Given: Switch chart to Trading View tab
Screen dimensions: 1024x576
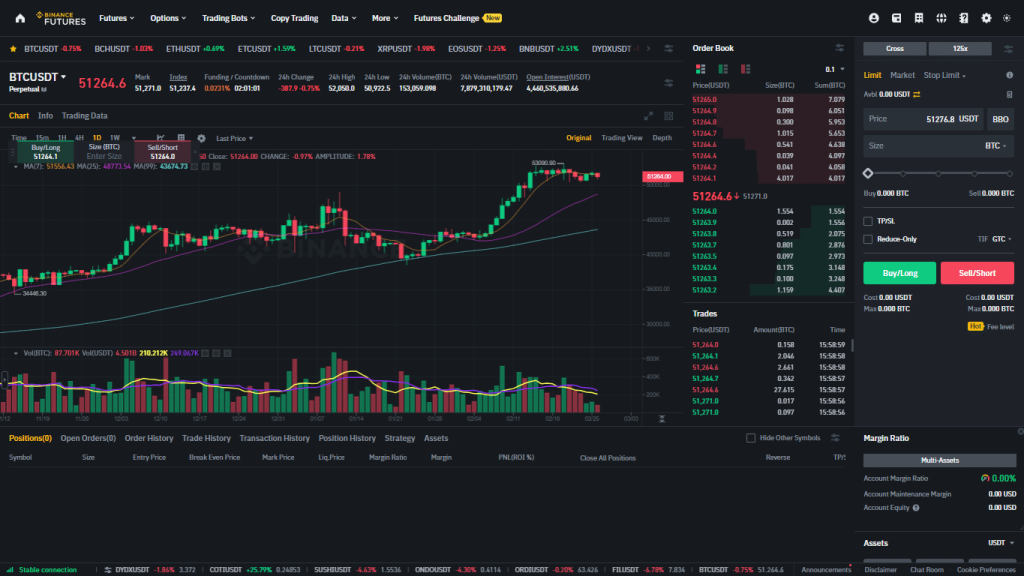Looking at the screenshot, I should (x=621, y=138).
